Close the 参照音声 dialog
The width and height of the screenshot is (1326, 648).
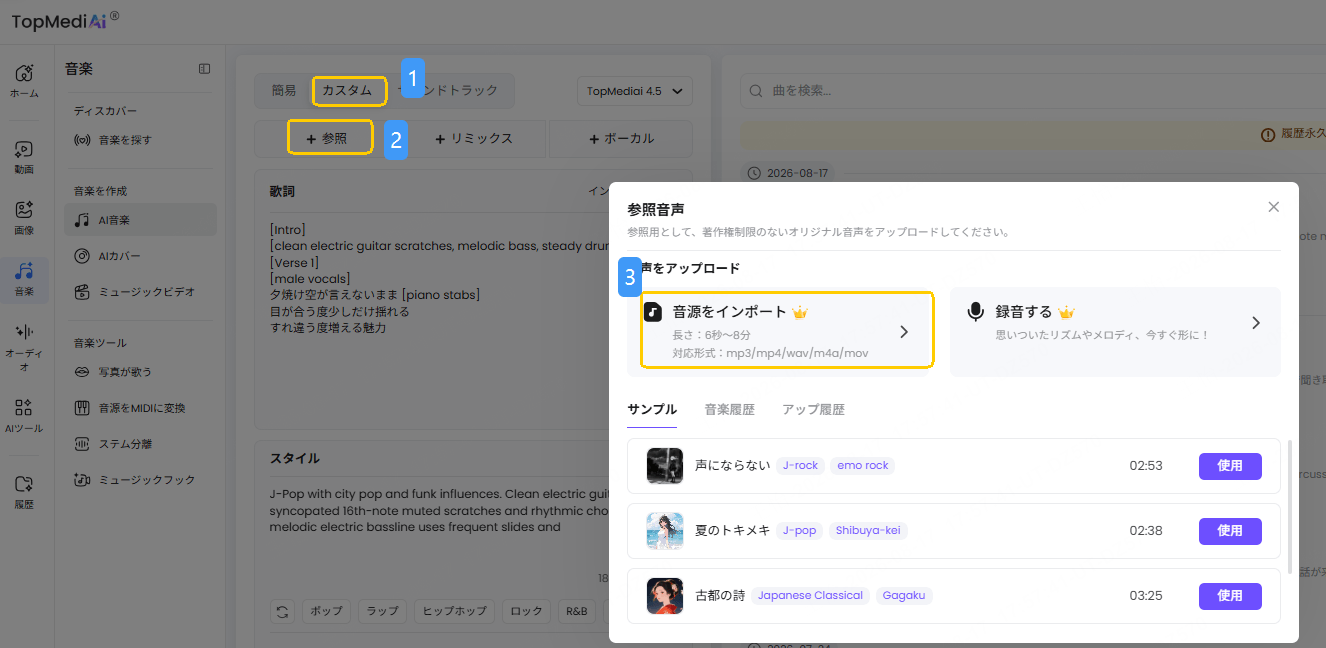click(x=1273, y=207)
